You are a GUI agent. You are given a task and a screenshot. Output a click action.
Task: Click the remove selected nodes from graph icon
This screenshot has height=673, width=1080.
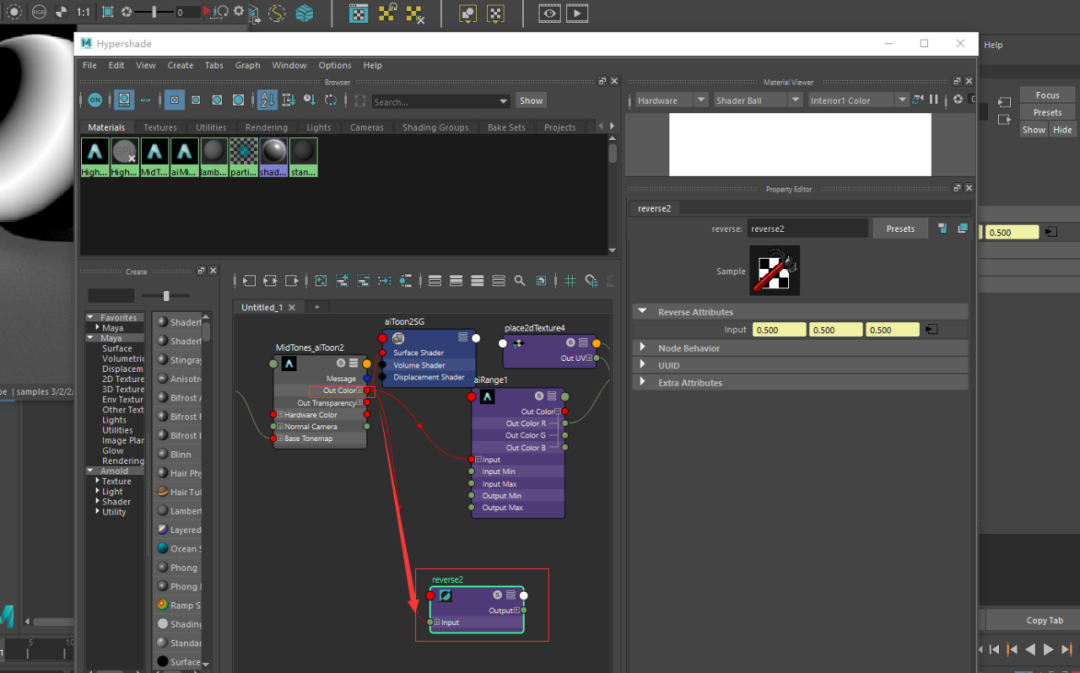(364, 281)
